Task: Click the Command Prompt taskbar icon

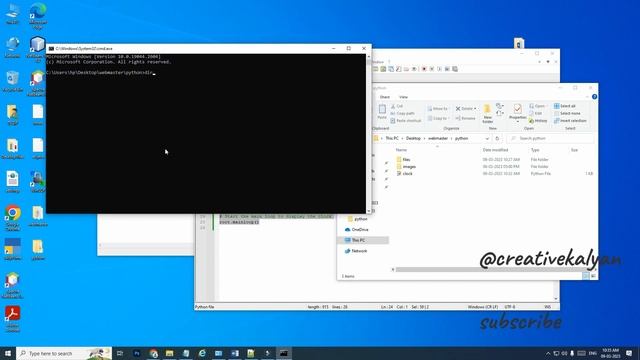Action: [284, 353]
